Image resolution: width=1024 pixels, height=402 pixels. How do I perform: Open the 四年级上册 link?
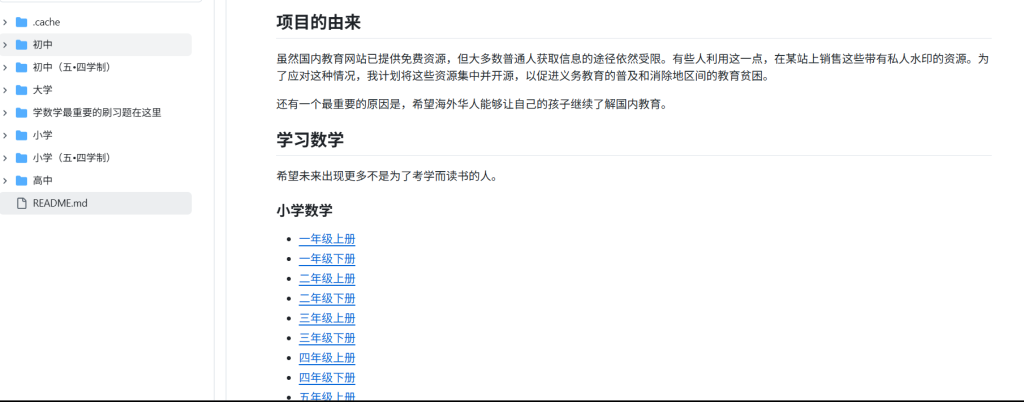coord(327,358)
